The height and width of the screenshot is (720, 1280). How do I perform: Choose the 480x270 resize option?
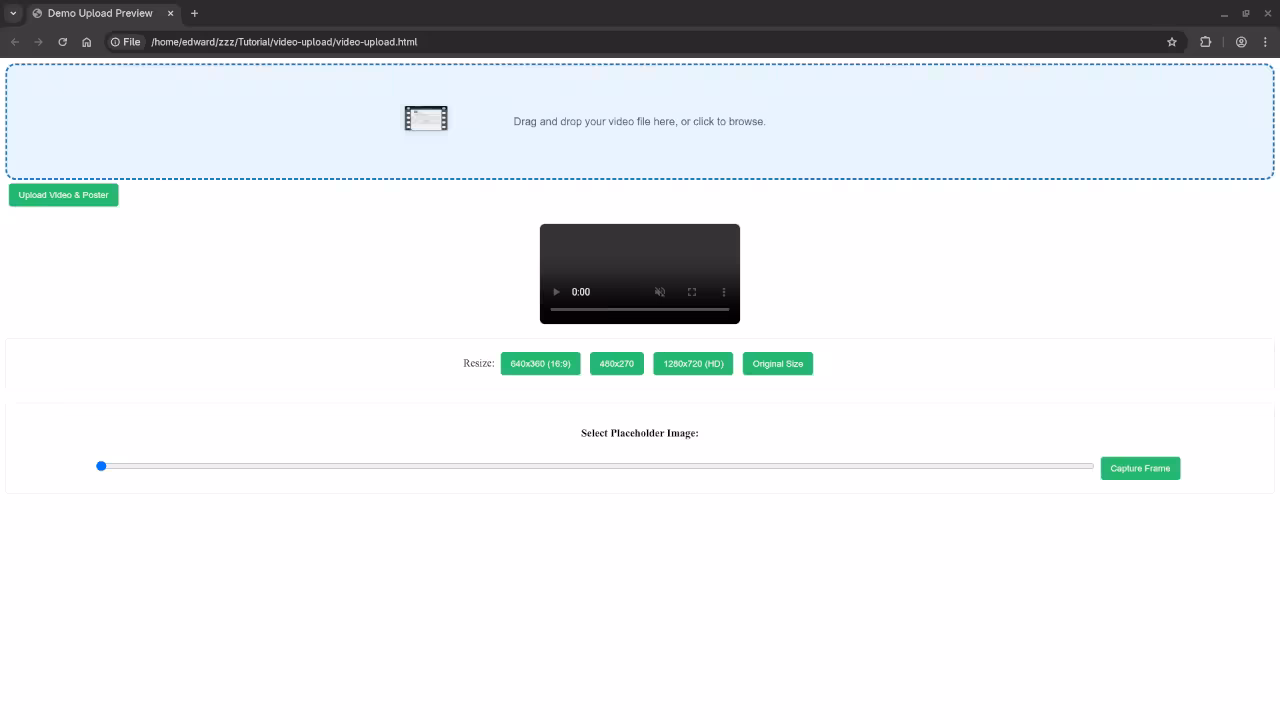tap(616, 364)
